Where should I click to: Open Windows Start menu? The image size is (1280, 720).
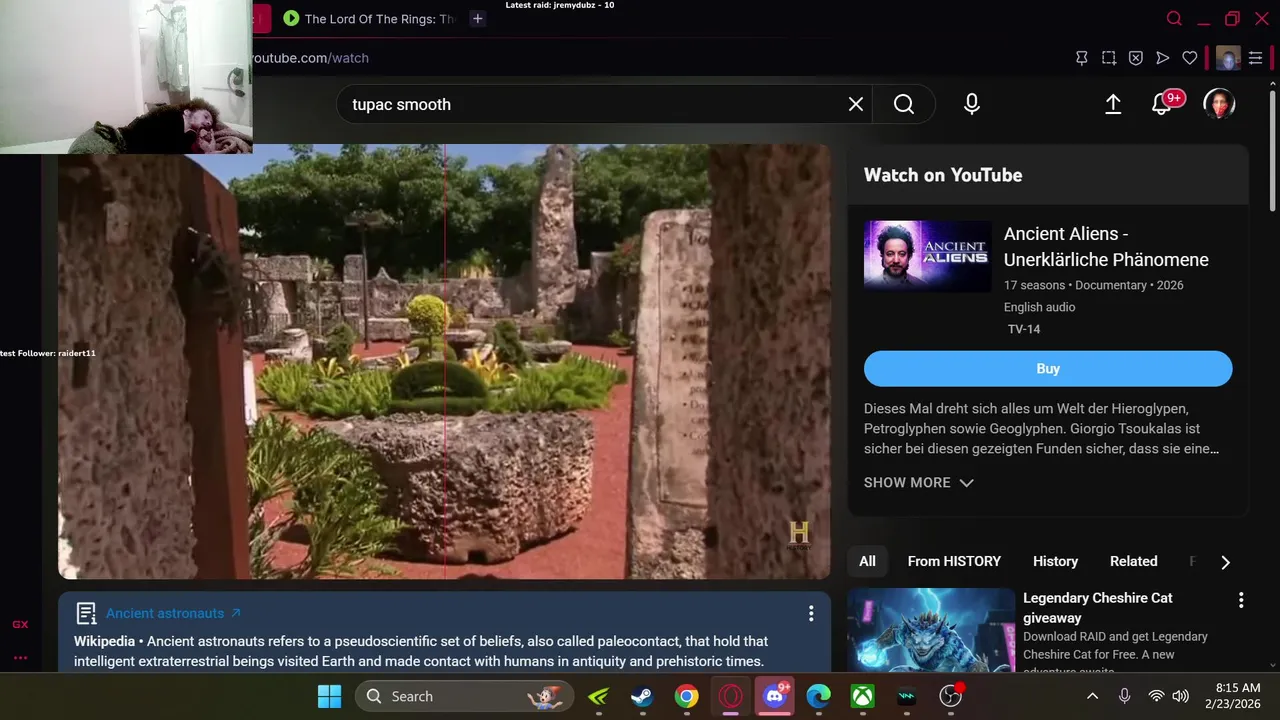click(x=329, y=696)
